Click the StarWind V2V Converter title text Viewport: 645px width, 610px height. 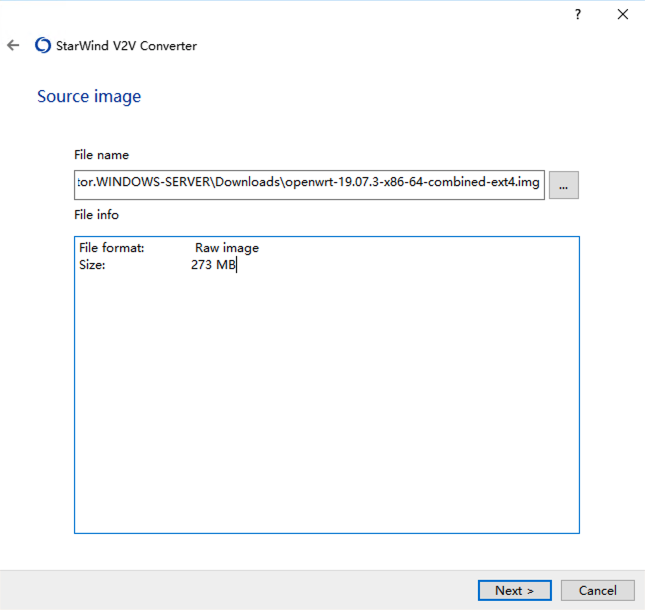[x=126, y=46]
